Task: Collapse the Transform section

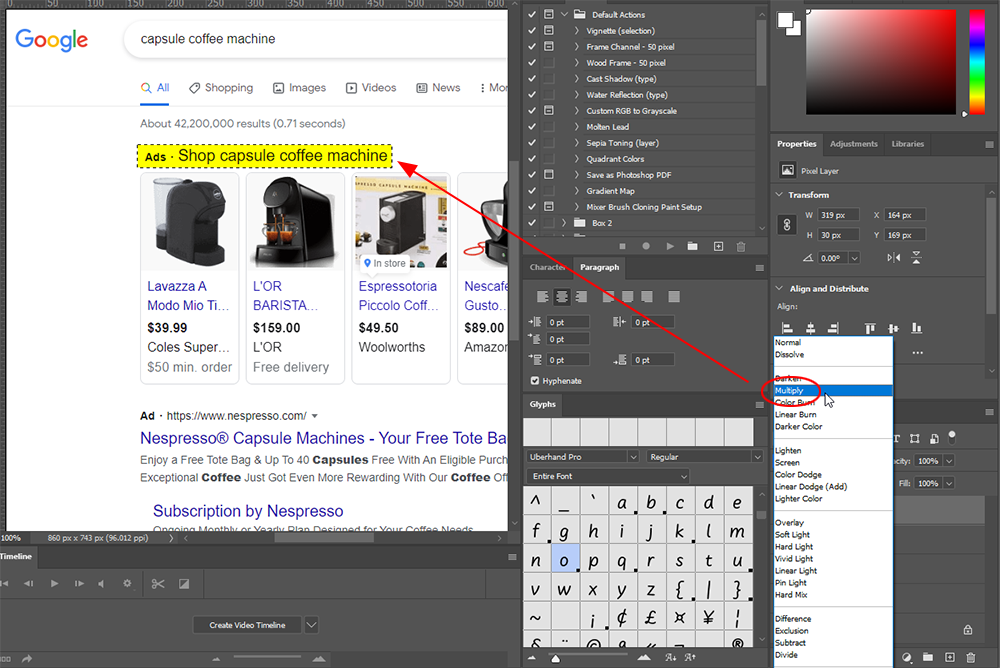Action: click(779, 195)
